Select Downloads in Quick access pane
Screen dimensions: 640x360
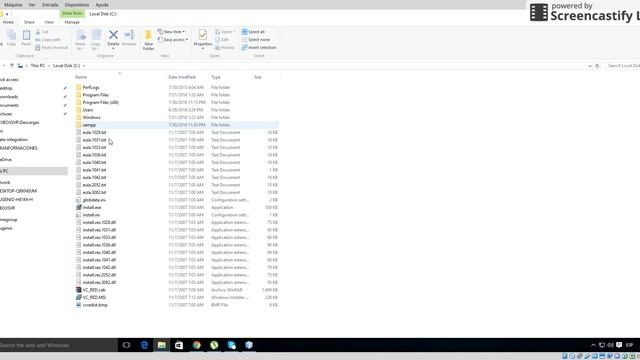9,97
